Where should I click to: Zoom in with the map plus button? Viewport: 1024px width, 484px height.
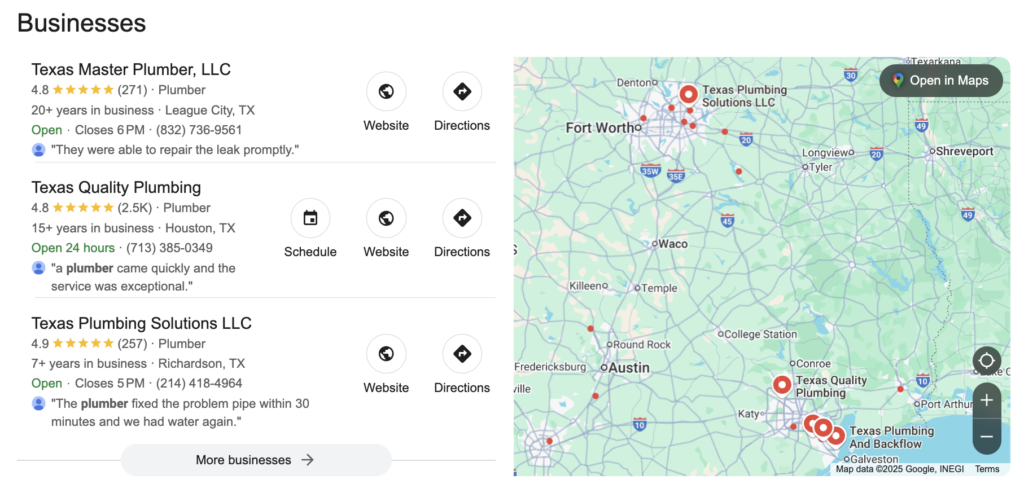[x=987, y=400]
